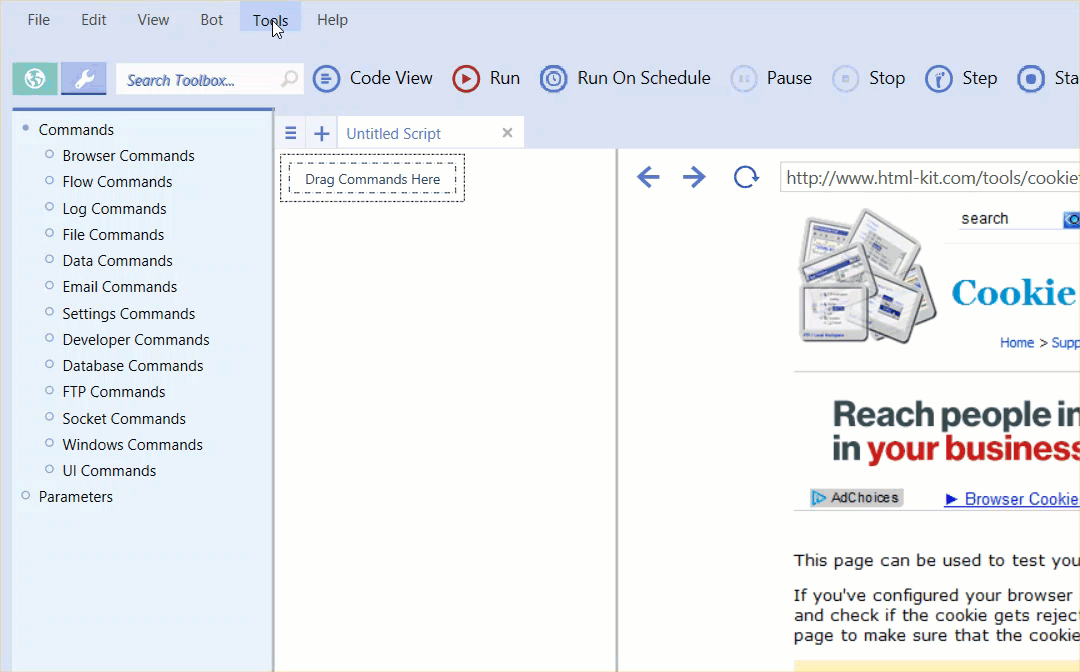Image resolution: width=1080 pixels, height=672 pixels.
Task: Collapse the Commands tree node
Action: [x=25, y=128]
